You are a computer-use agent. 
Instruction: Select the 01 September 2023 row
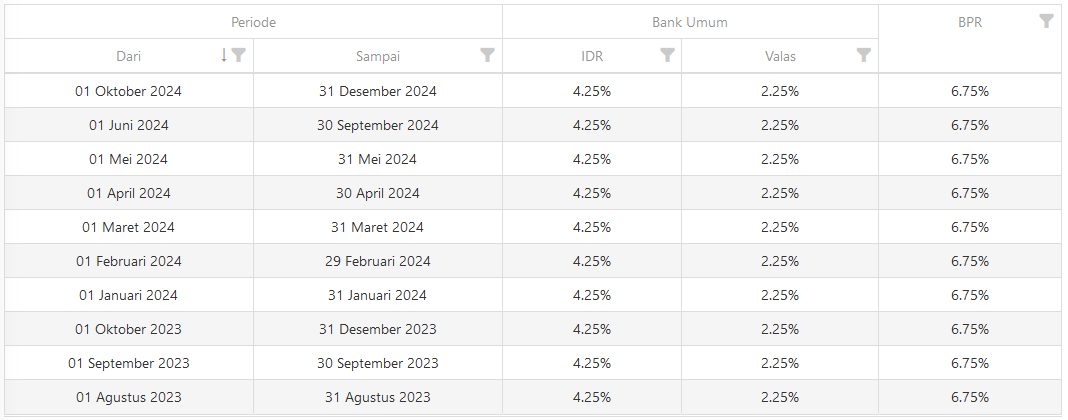tap(533, 363)
